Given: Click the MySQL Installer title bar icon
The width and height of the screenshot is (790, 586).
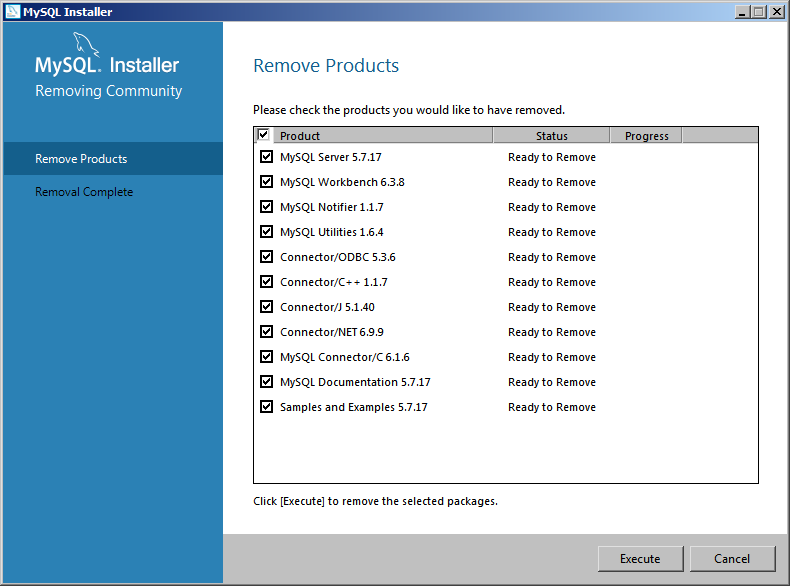Looking at the screenshot, I should click(x=13, y=12).
